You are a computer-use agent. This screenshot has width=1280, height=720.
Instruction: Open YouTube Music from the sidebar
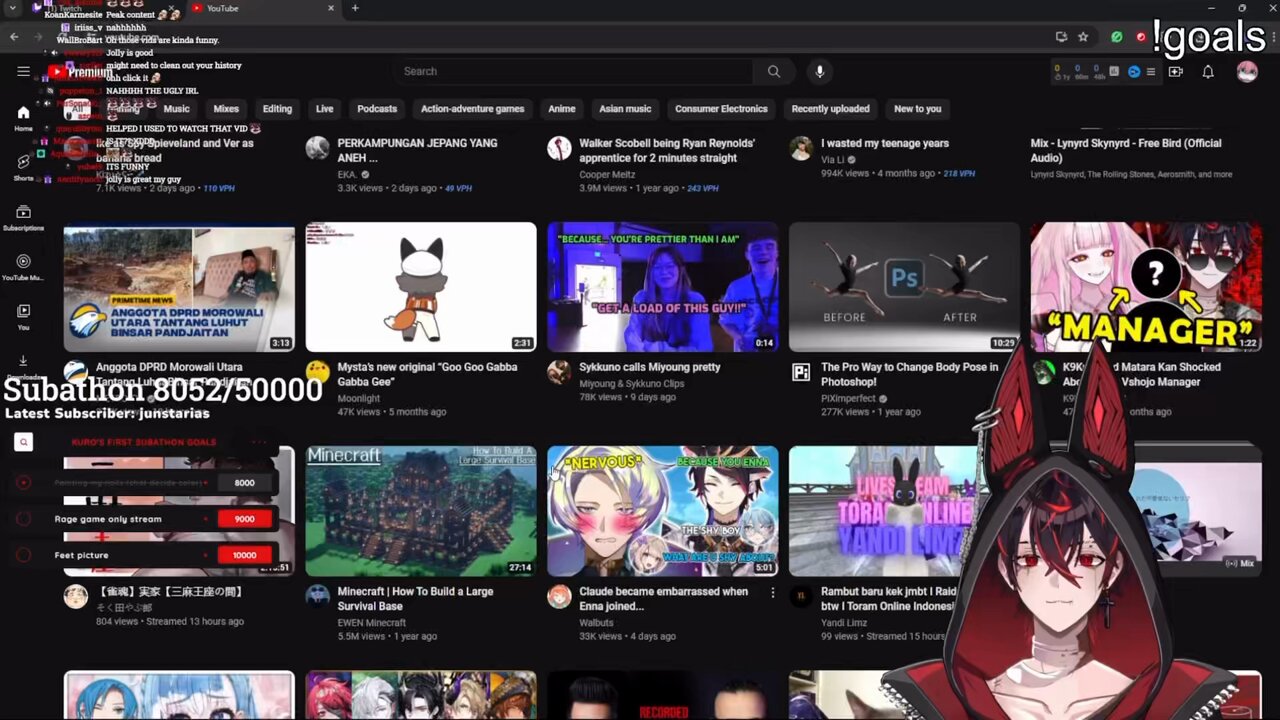click(23, 267)
